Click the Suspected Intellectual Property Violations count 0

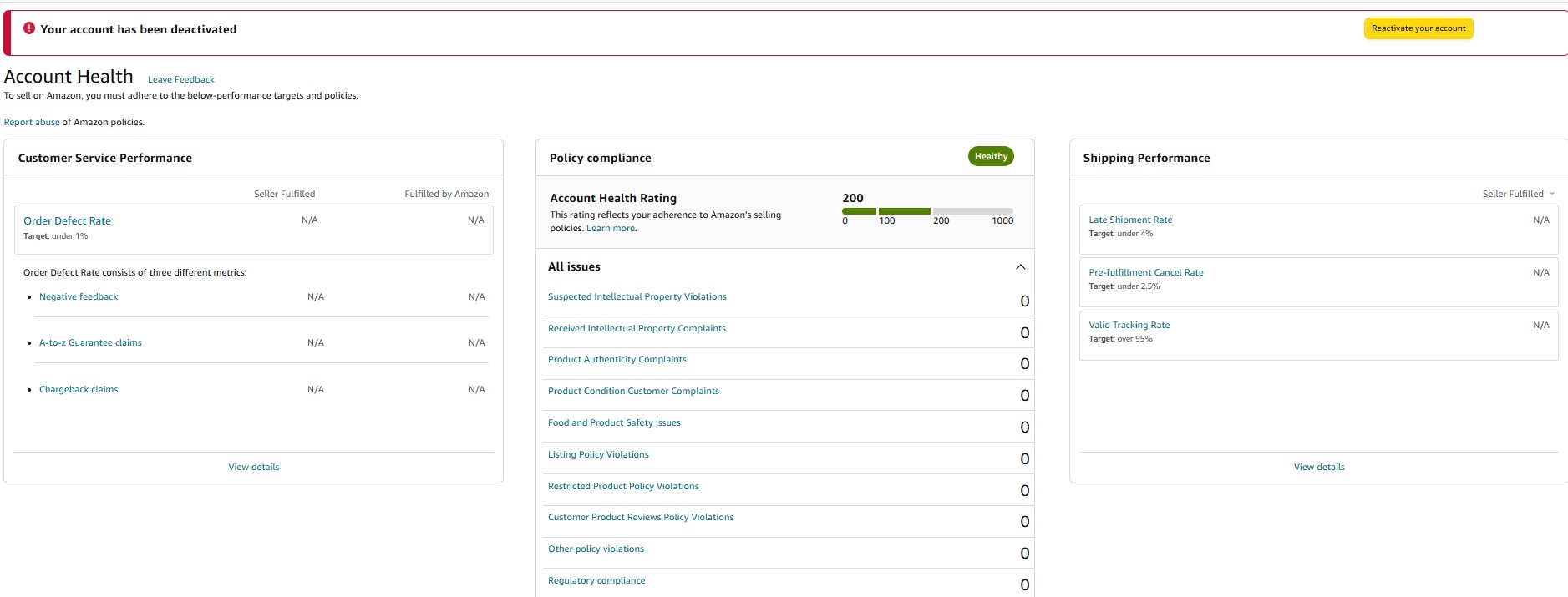pos(1025,301)
